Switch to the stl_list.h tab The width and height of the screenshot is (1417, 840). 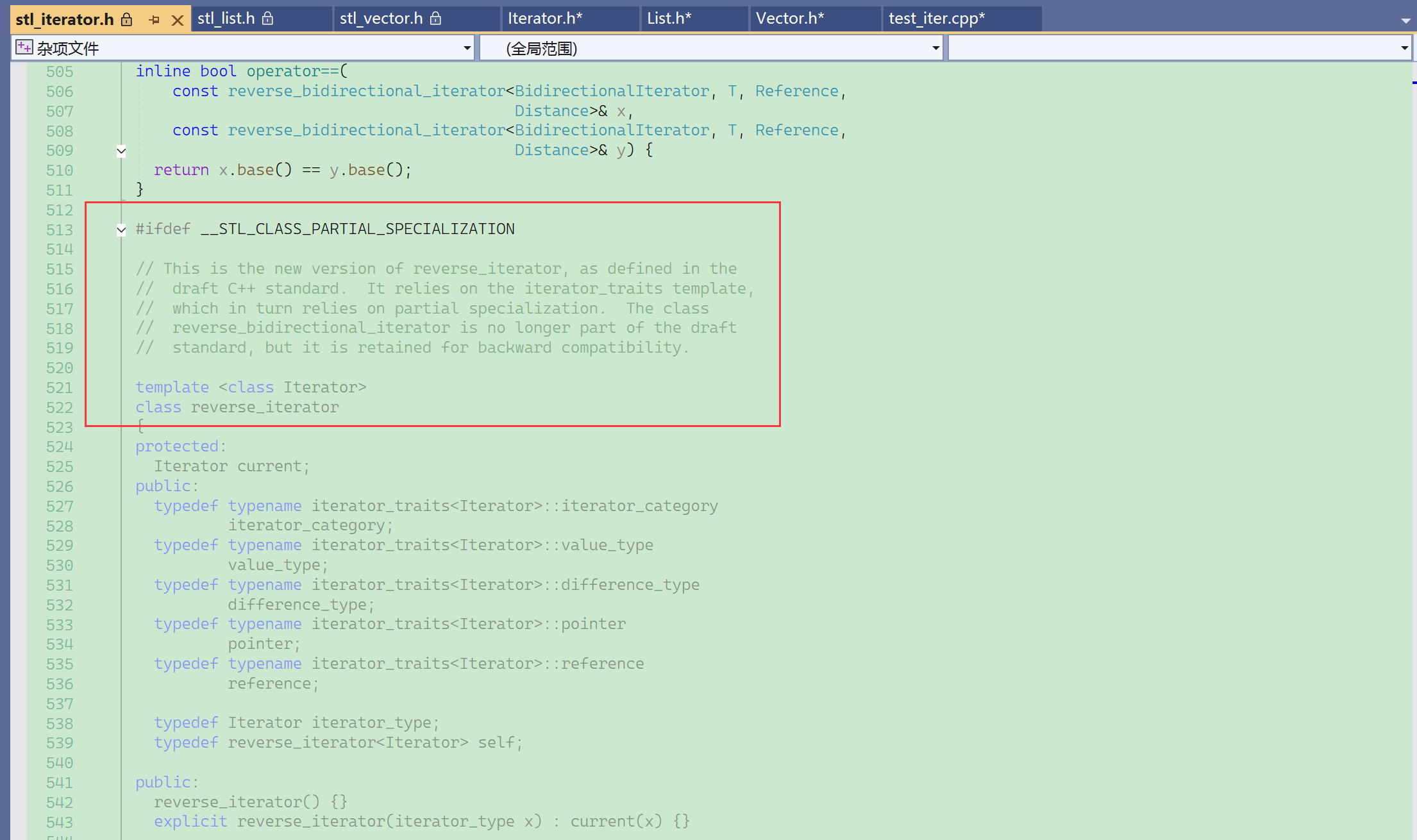(226, 19)
